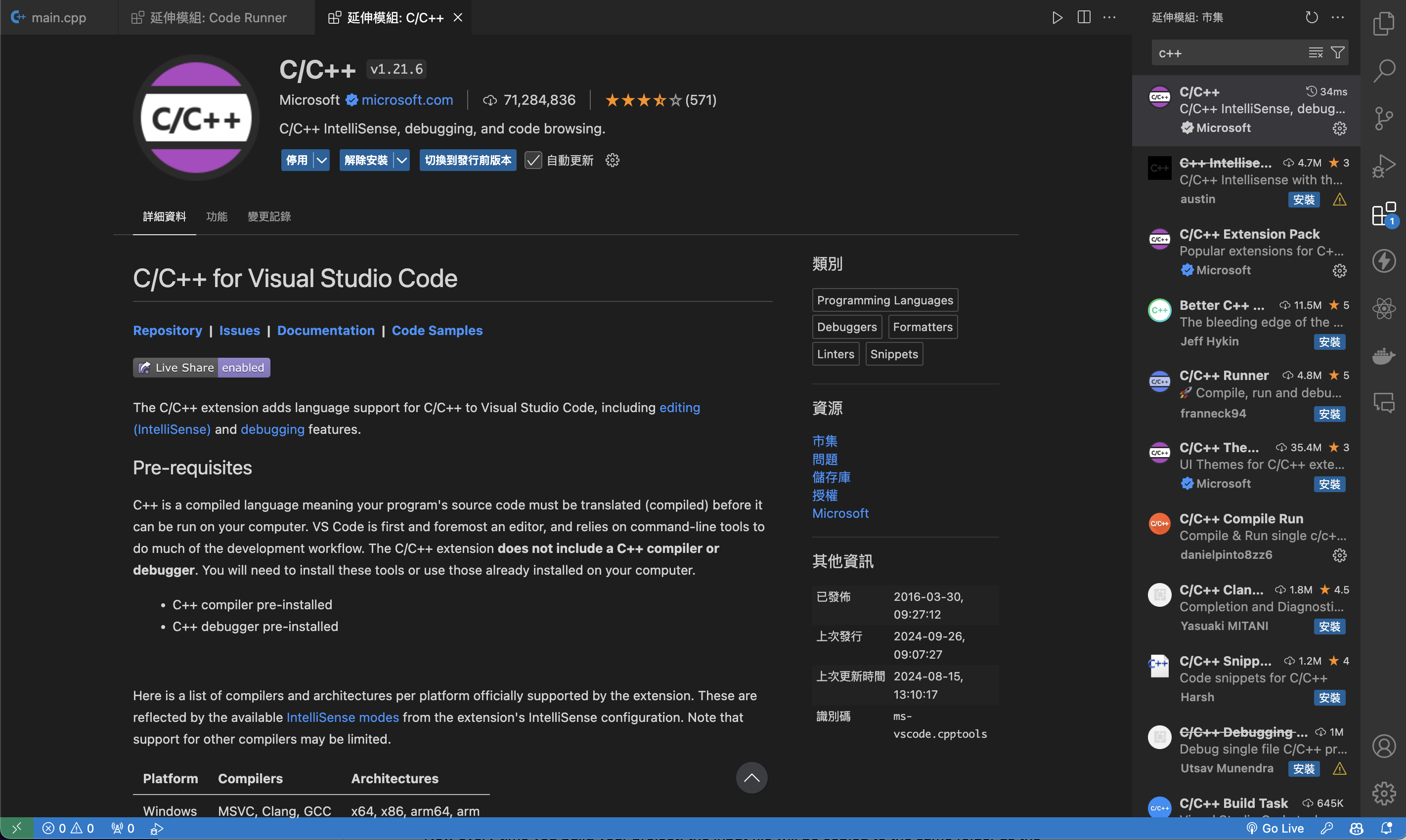Click the star rating for C/C++

[643, 100]
